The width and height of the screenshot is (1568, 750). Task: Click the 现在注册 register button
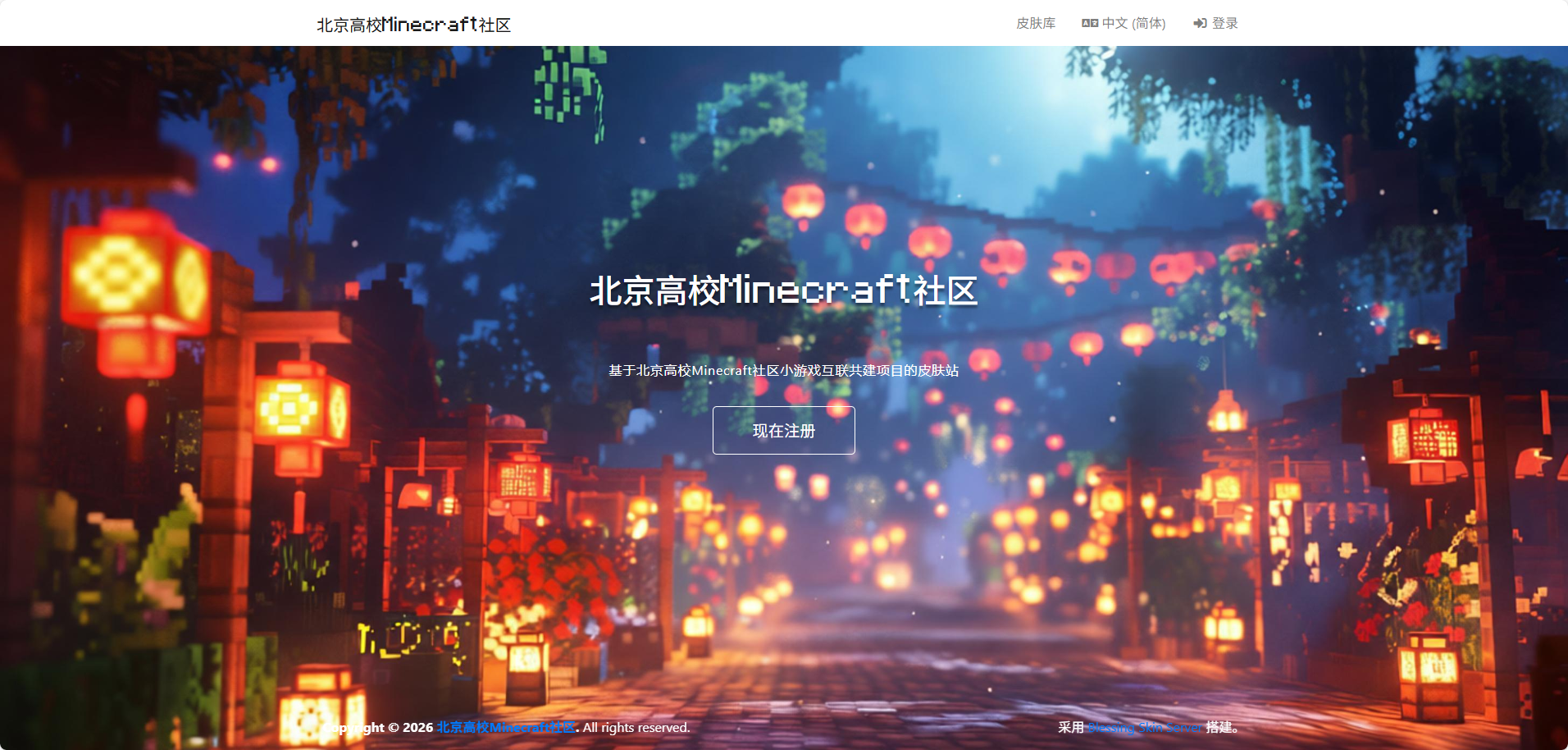[x=784, y=430]
